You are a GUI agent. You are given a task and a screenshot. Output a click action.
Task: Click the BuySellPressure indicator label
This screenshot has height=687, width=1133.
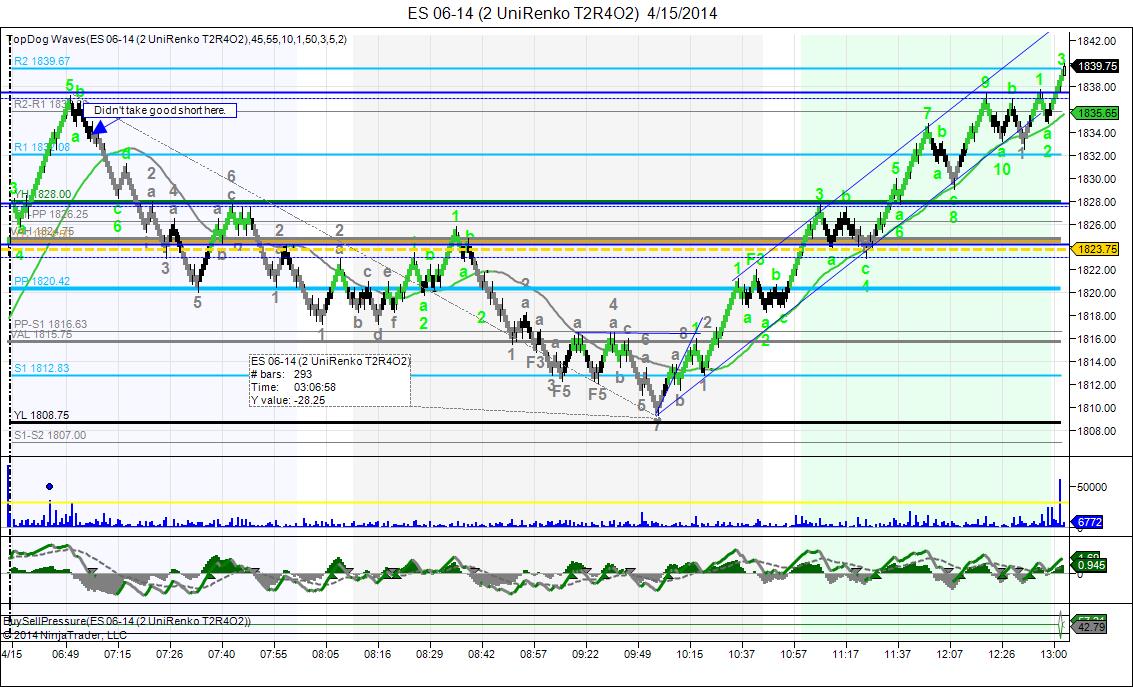[127, 621]
